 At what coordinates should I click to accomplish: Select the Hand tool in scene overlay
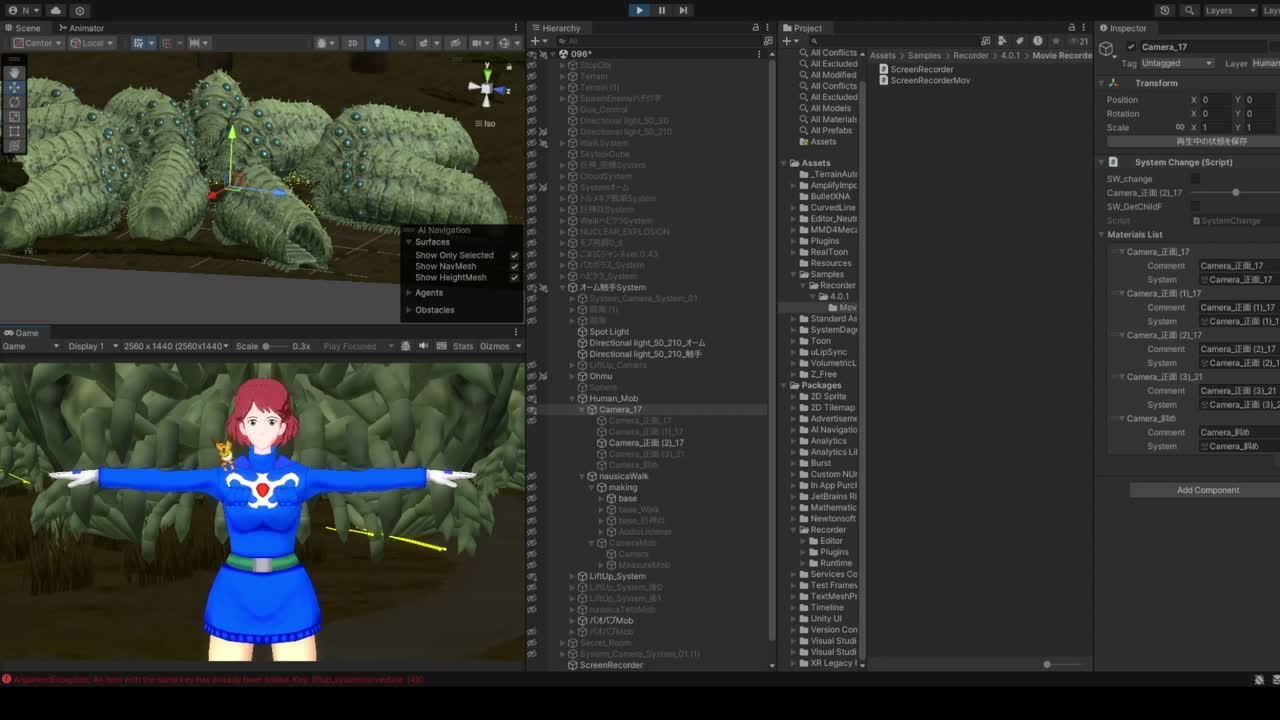[14, 72]
